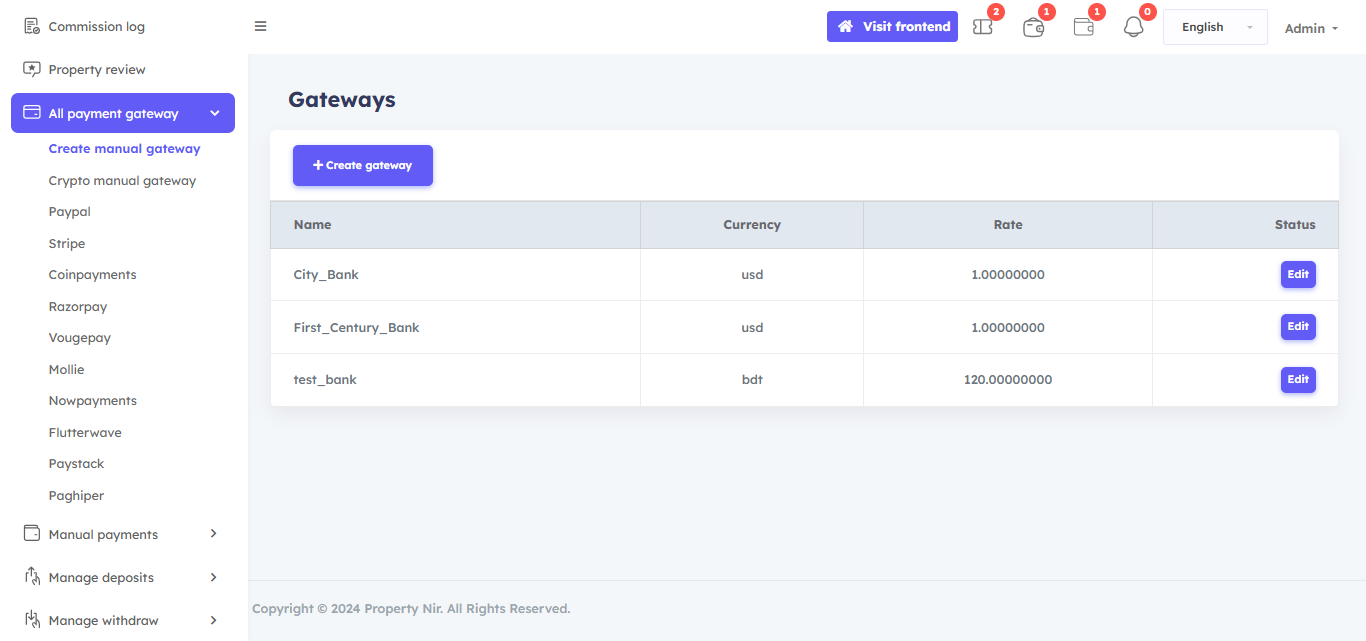Click the wallet icon with clasp
1366x641 pixels.
pyautogui.click(x=1033, y=27)
